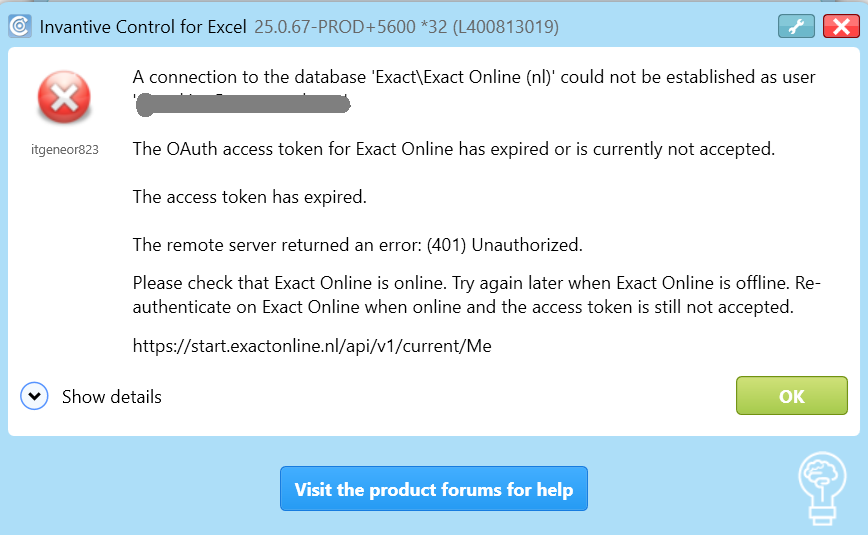The height and width of the screenshot is (535, 868).
Task: Click the 'Please check that Exact Online' paragraph
Action: (476, 295)
